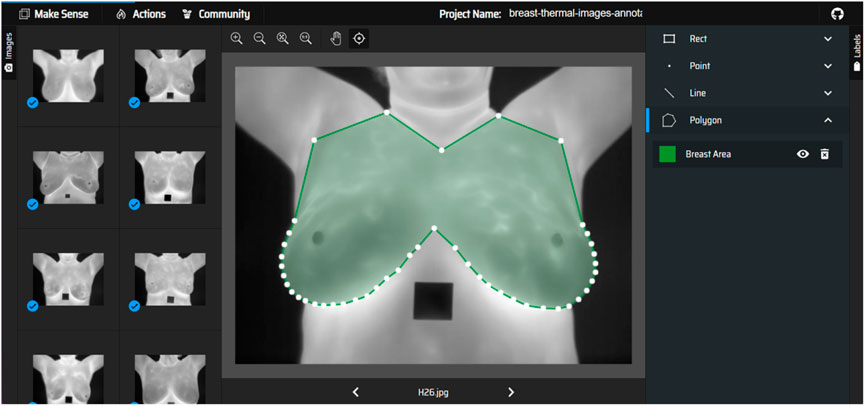865x406 pixels.
Task: Click the 1:1 max zoom icon
Action: pos(306,38)
